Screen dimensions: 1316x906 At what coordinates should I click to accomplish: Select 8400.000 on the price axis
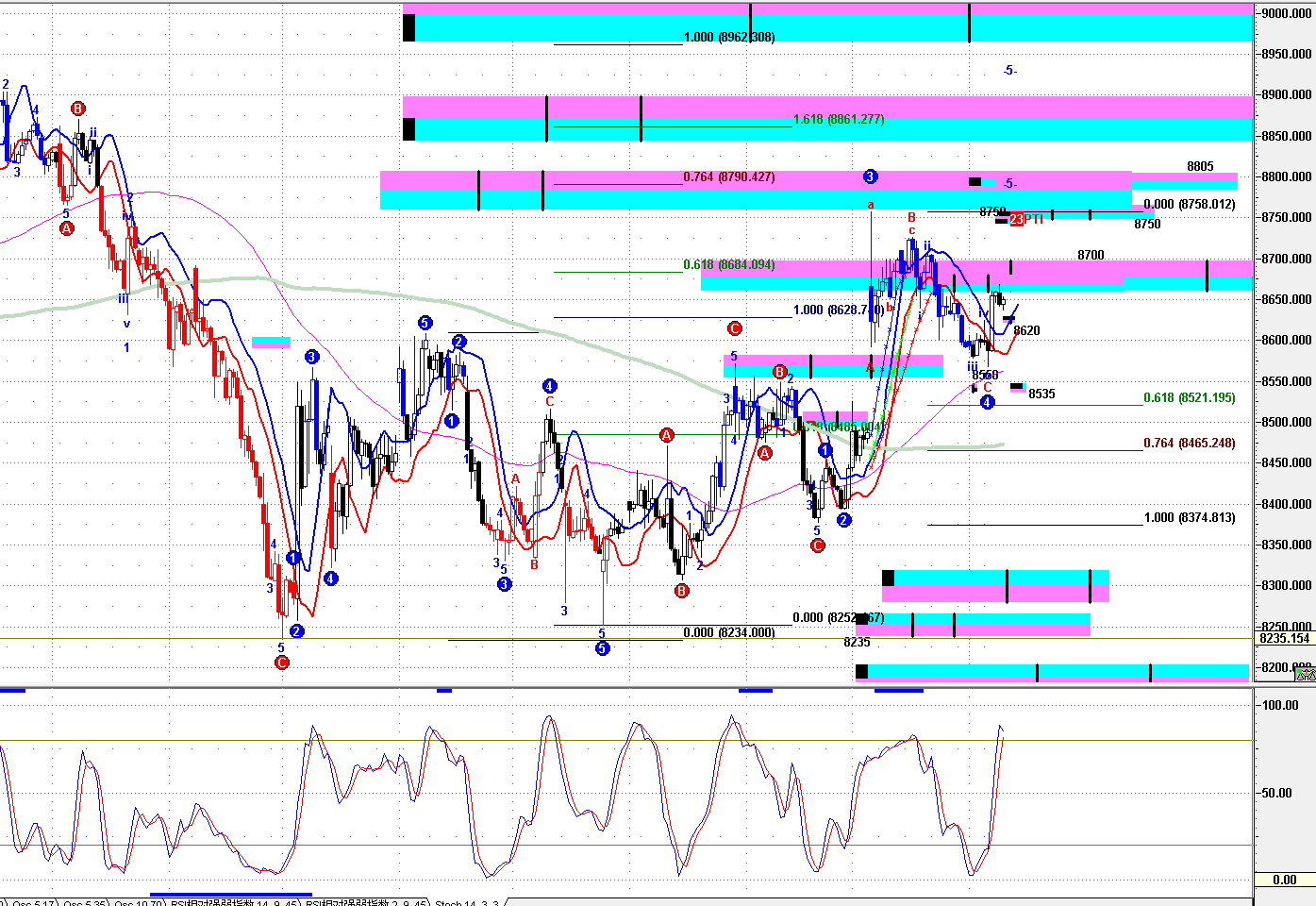pos(1287,504)
